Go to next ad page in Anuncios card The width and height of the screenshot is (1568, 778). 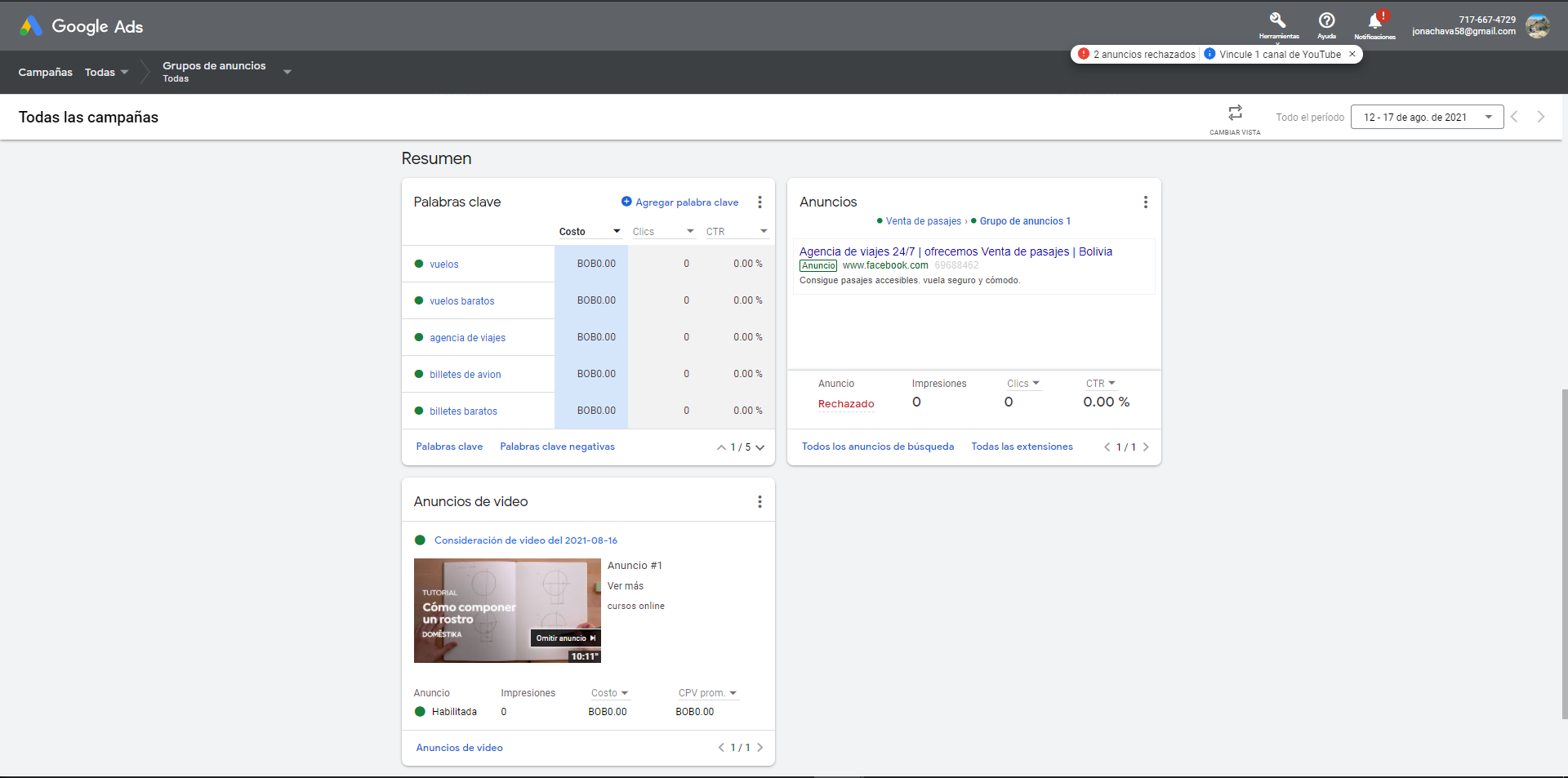click(1147, 447)
